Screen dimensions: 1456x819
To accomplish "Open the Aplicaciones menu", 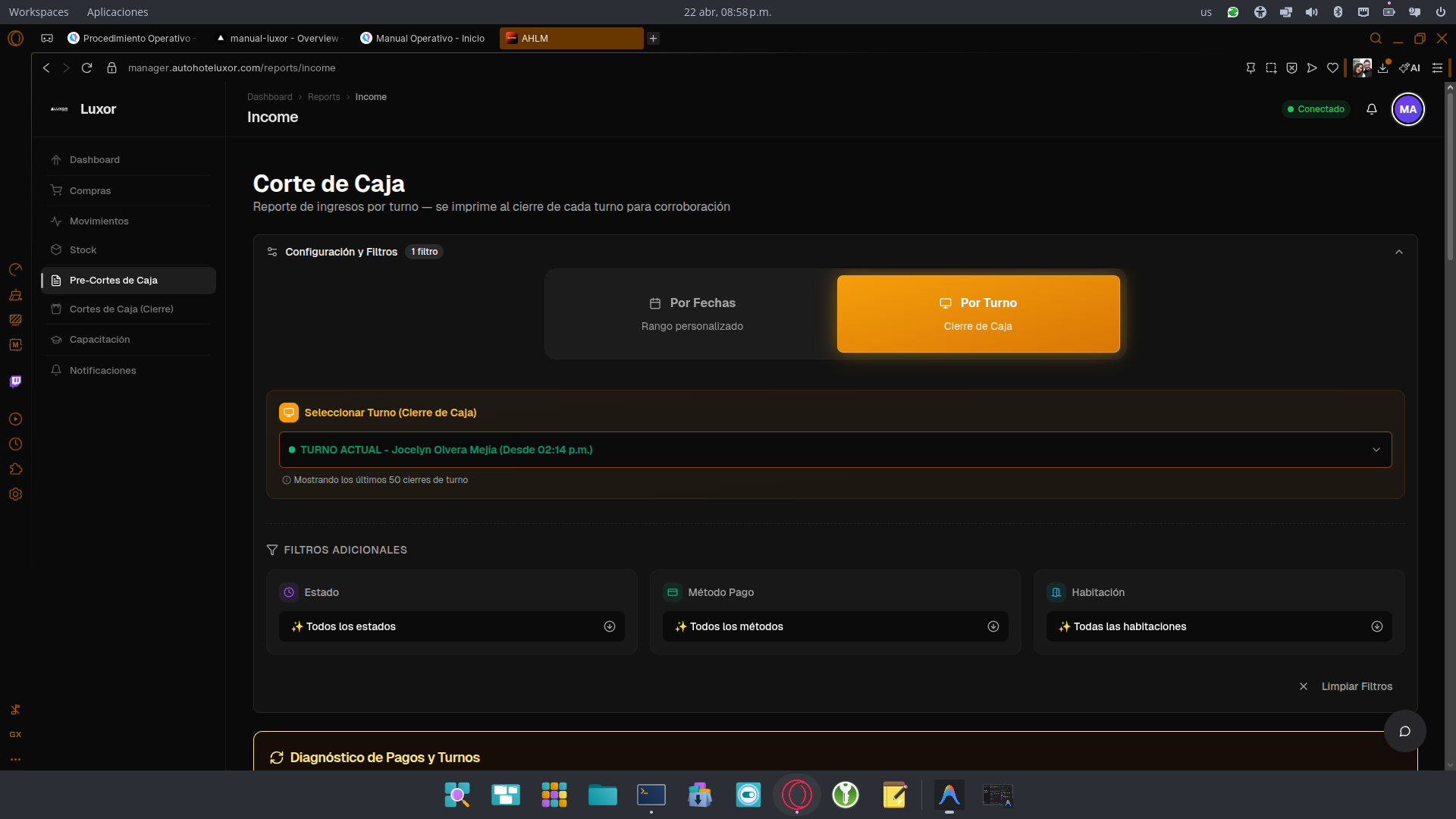I will [118, 12].
